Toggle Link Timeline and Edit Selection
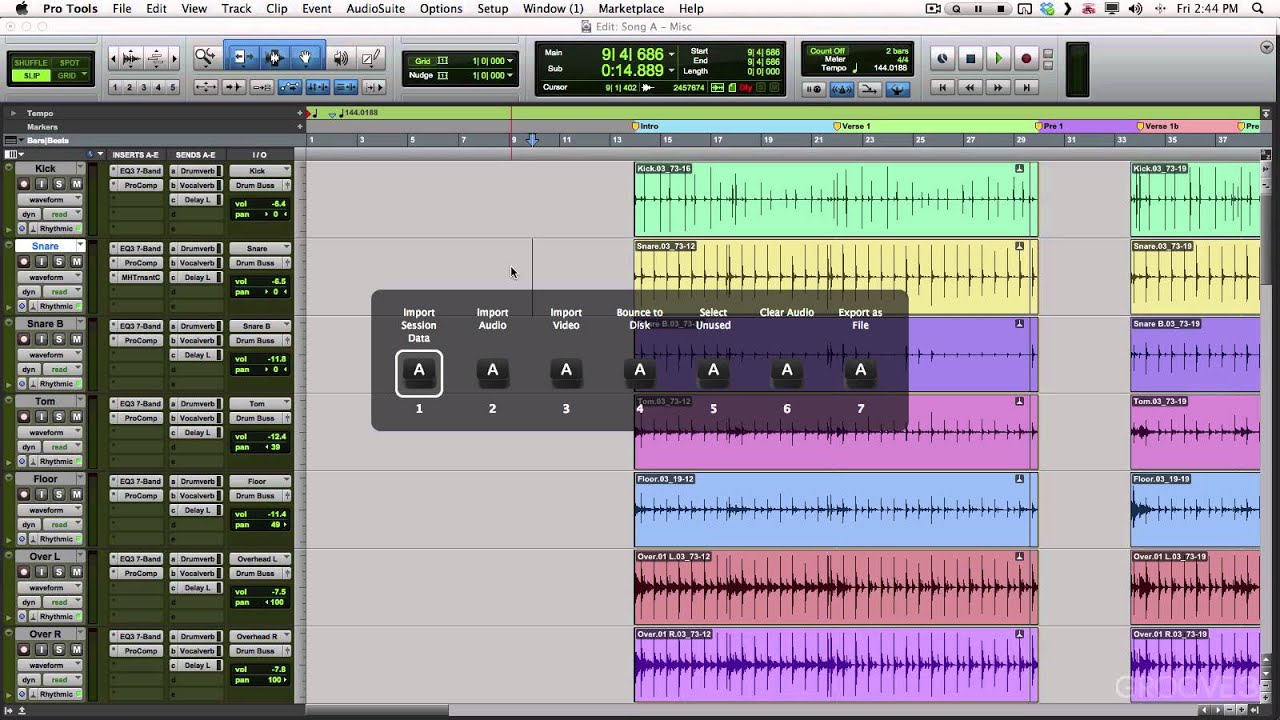The width and height of the screenshot is (1280, 720). 318,87
